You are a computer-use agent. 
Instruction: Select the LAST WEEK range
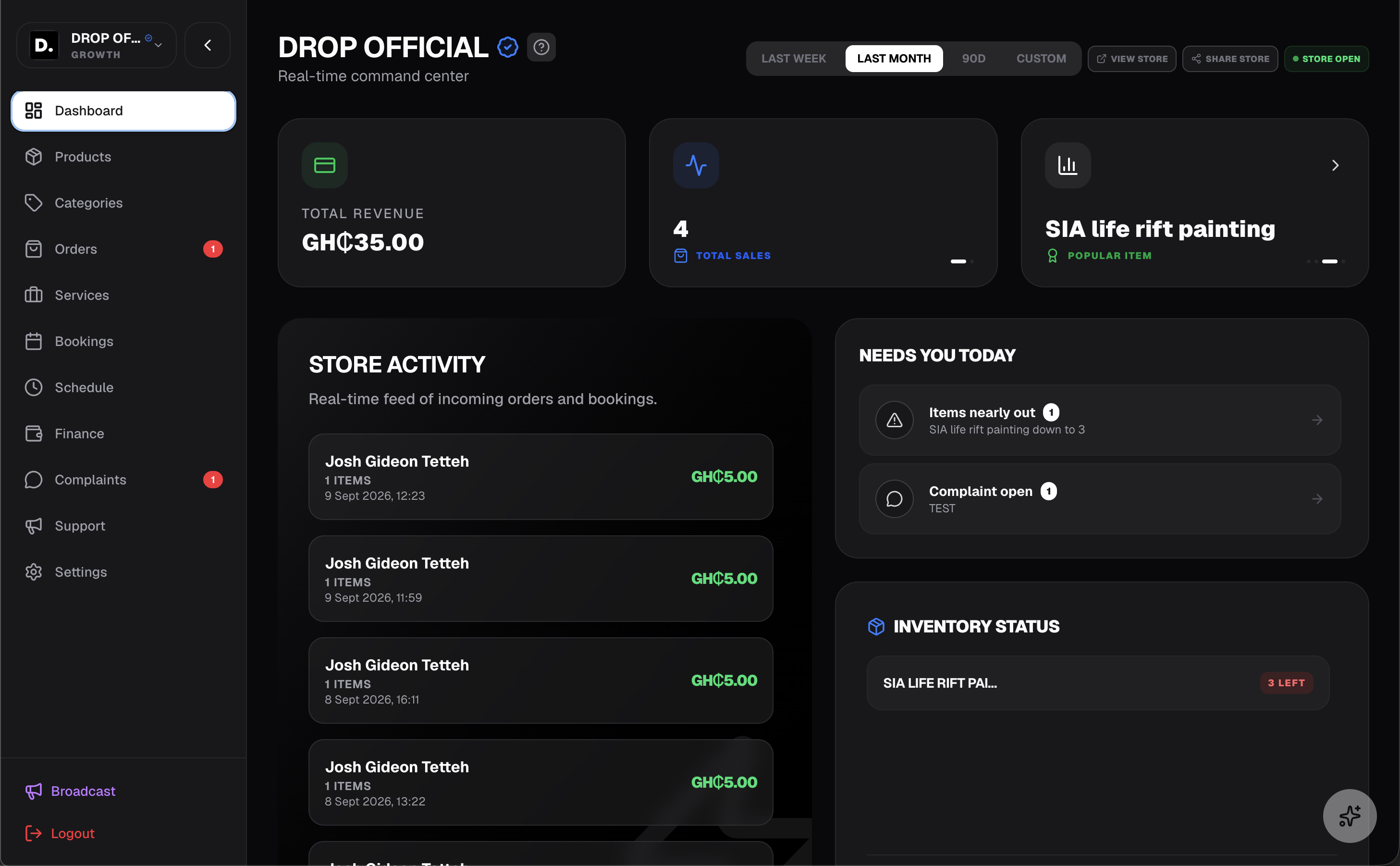(x=794, y=59)
